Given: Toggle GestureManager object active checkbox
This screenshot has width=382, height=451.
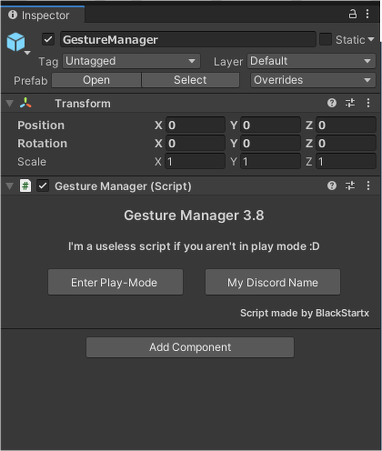Looking at the screenshot, I should tap(48, 39).
